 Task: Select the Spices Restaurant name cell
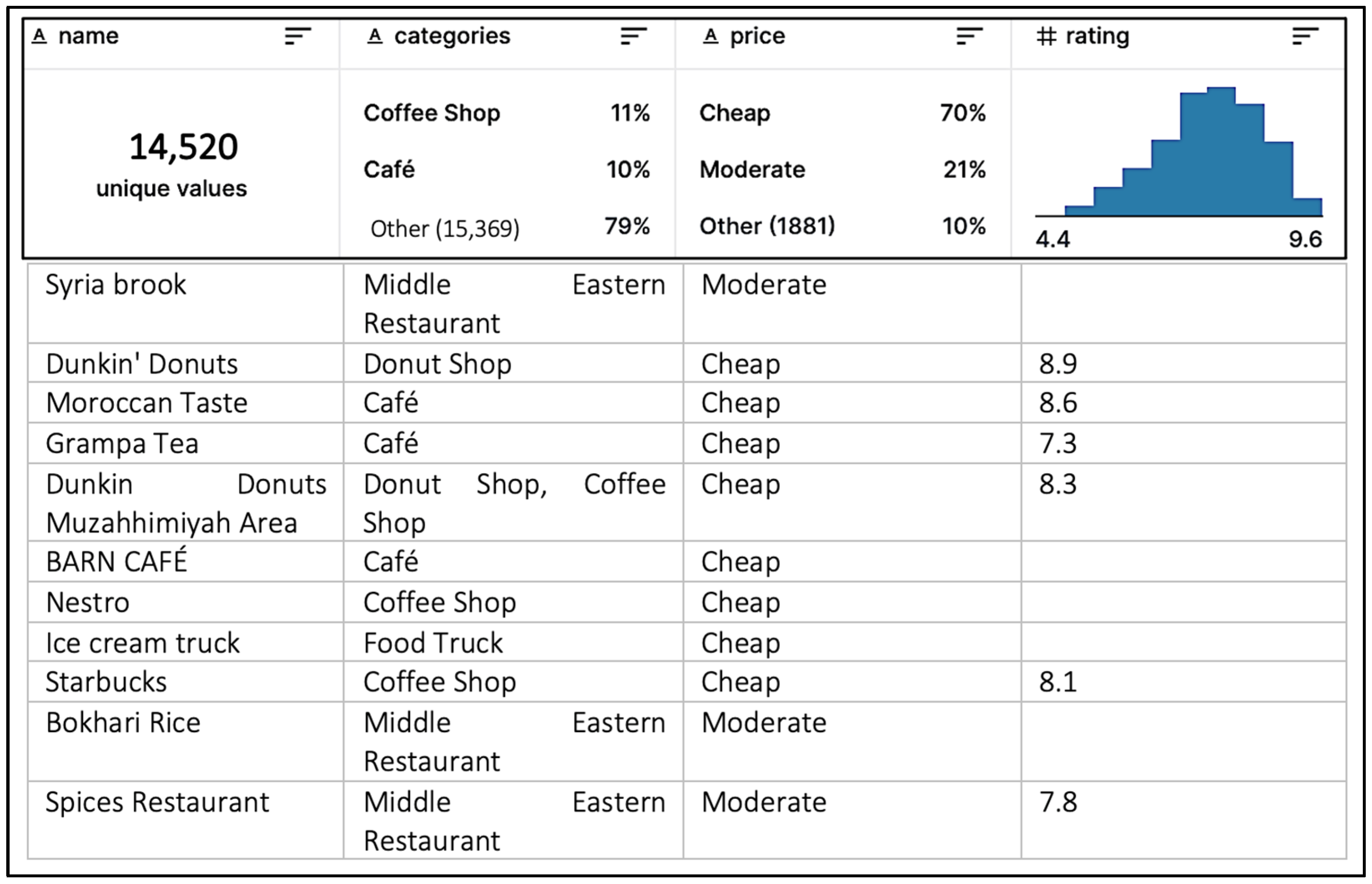(x=157, y=802)
